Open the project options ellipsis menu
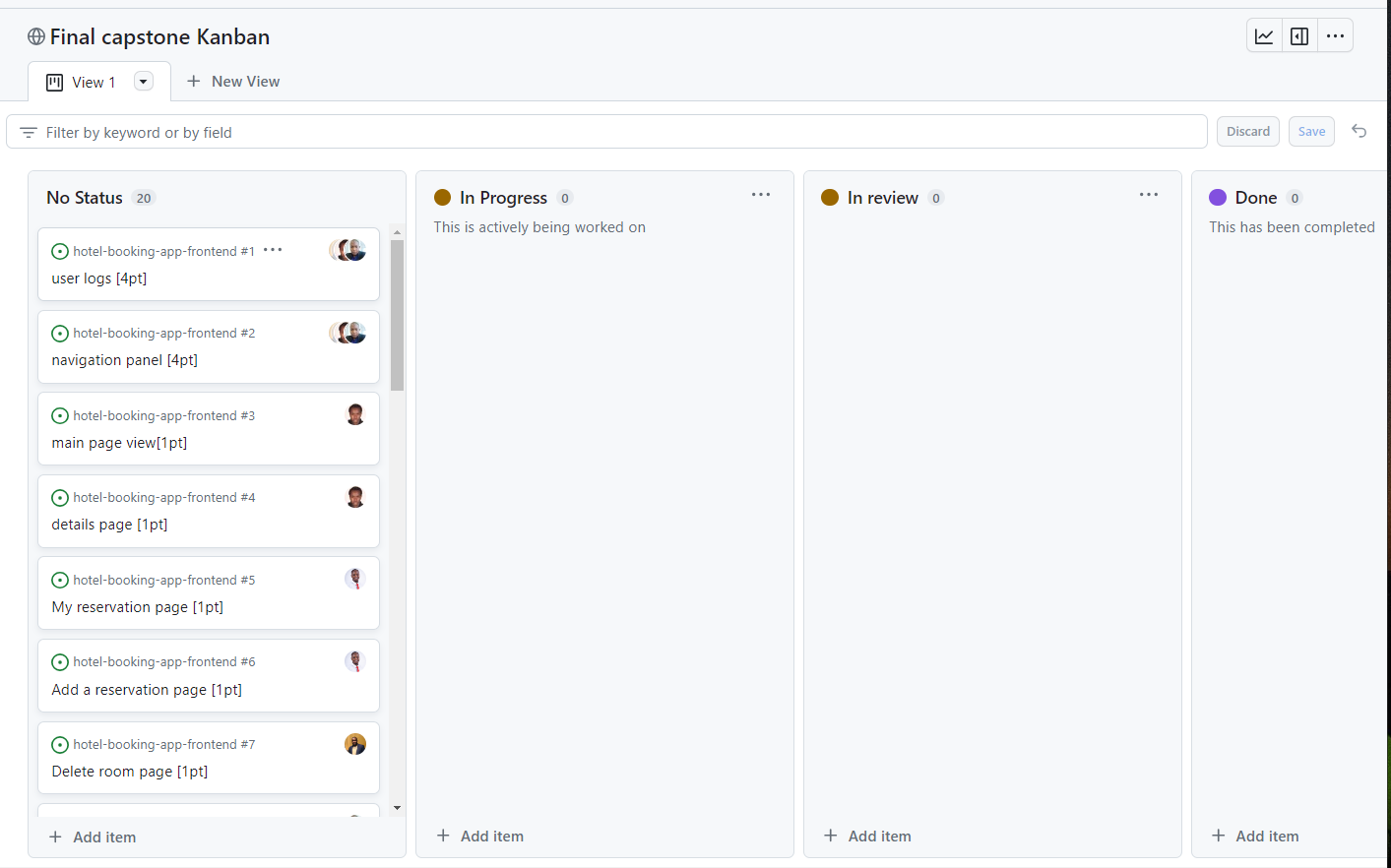The image size is (1391, 868). (1335, 35)
